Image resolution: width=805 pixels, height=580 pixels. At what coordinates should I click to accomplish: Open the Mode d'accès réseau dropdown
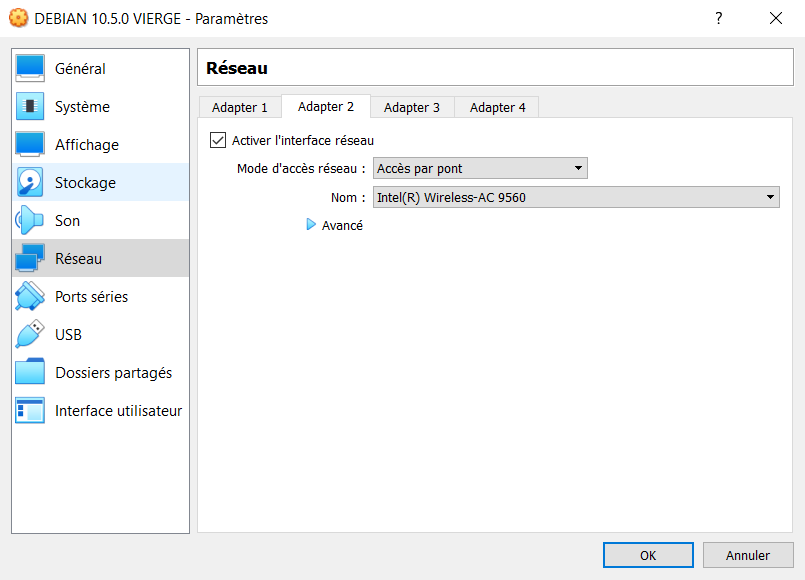480,167
